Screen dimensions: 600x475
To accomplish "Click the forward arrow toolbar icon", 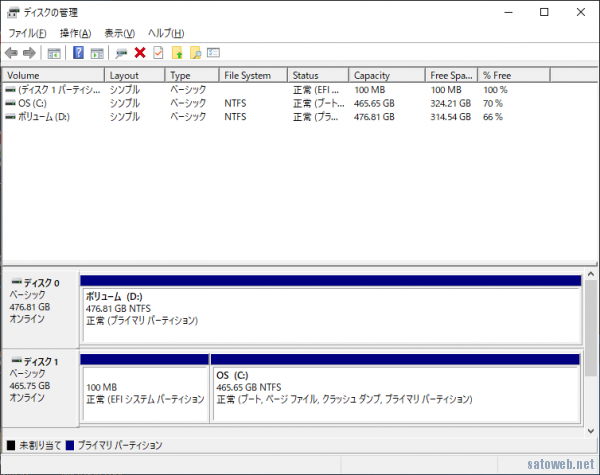I will [x=29, y=53].
